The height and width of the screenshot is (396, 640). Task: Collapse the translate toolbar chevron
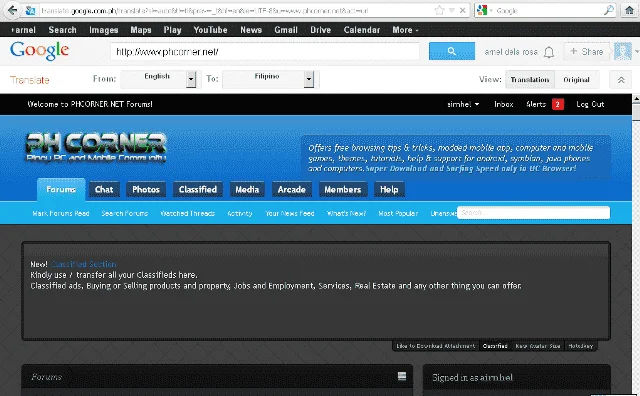(x=621, y=80)
